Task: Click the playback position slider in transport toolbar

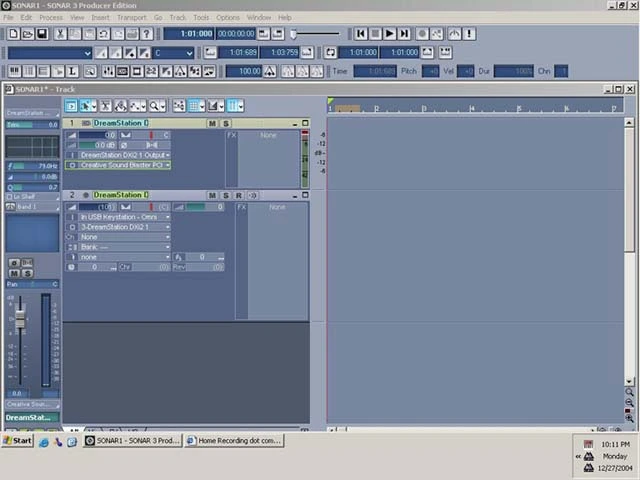Action: [293, 34]
